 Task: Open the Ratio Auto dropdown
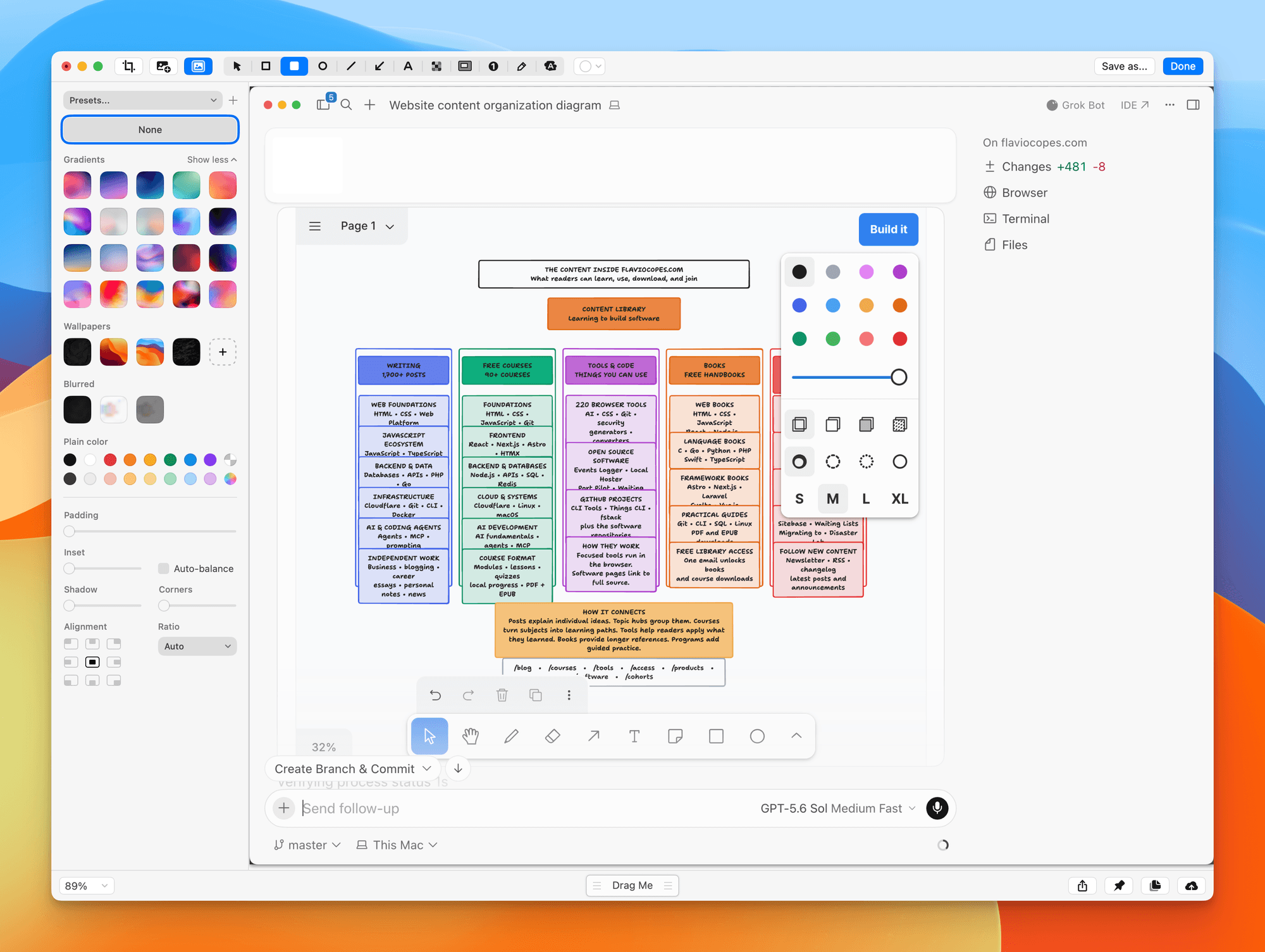pos(197,646)
